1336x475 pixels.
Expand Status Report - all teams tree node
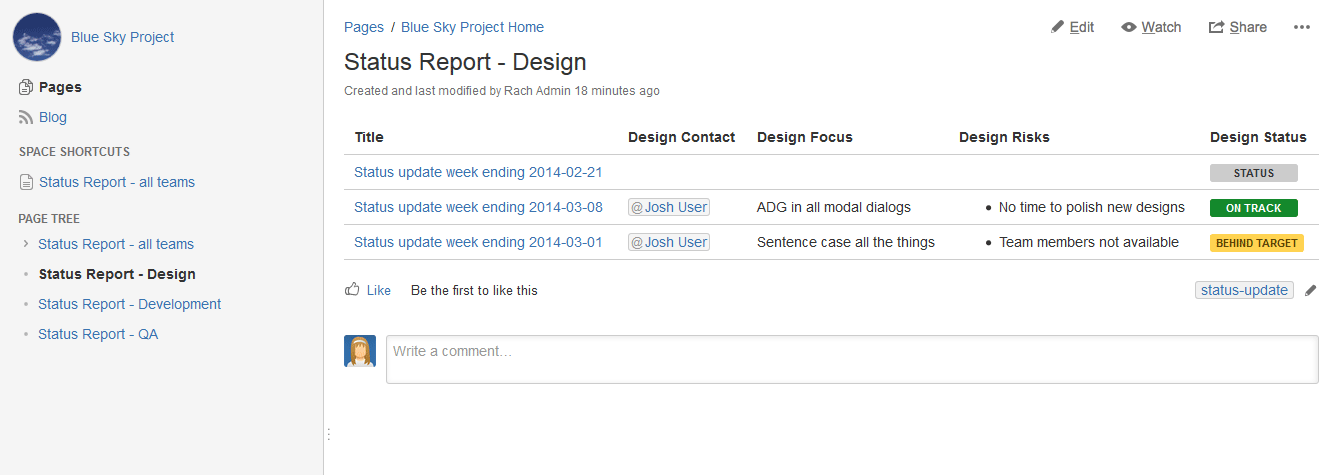[x=25, y=244]
